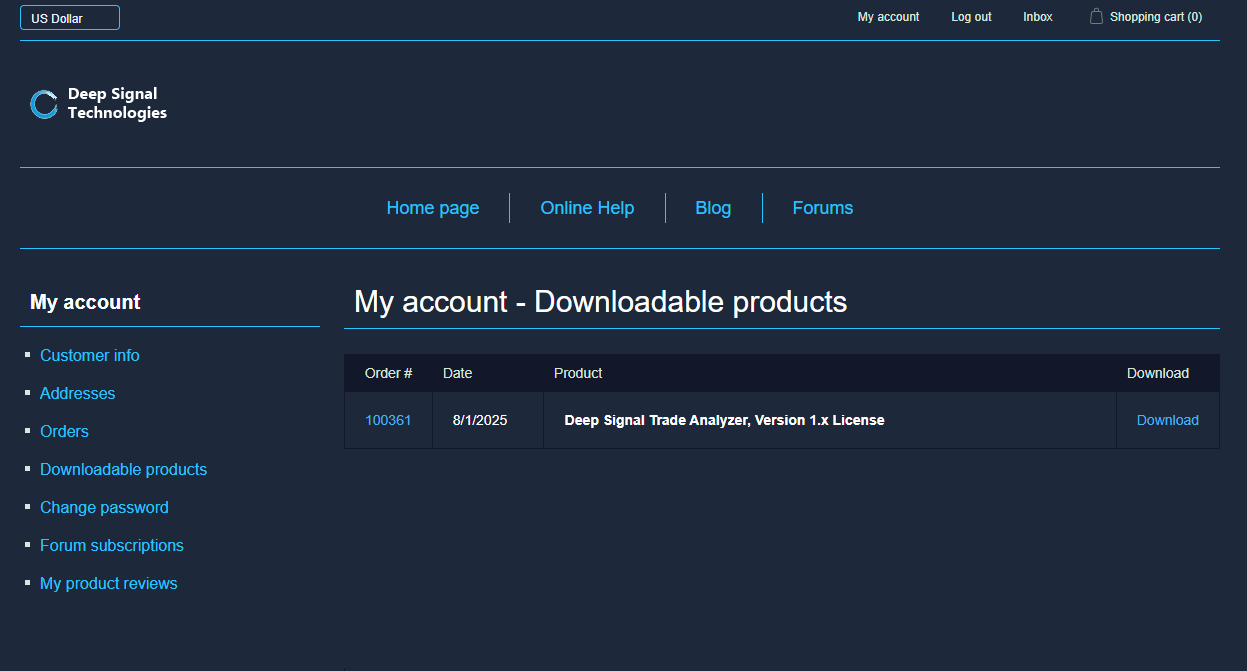Open Shopping cart (0) link
1247x671 pixels.
point(1155,17)
